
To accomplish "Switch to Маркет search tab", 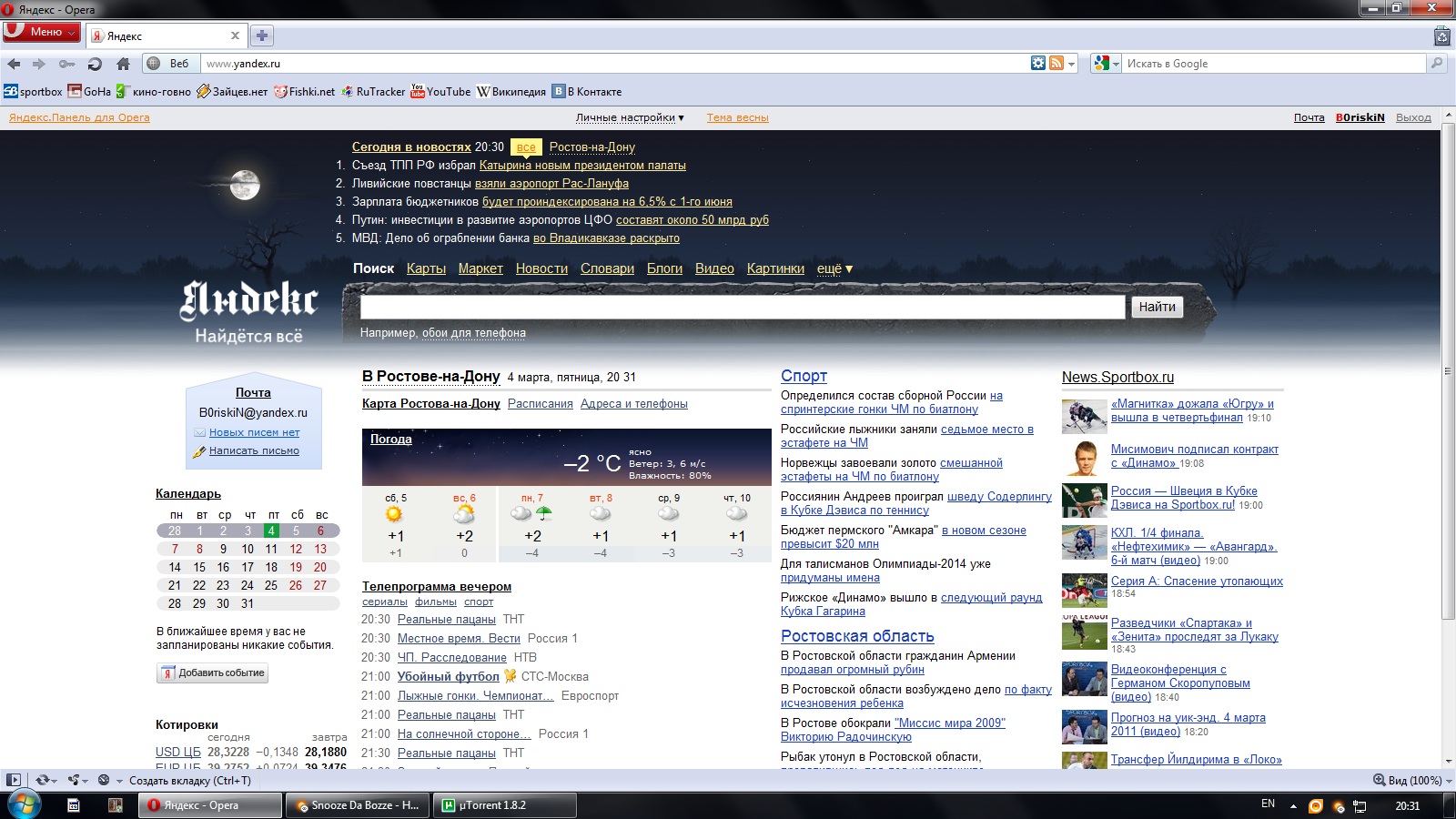I will (x=480, y=268).
